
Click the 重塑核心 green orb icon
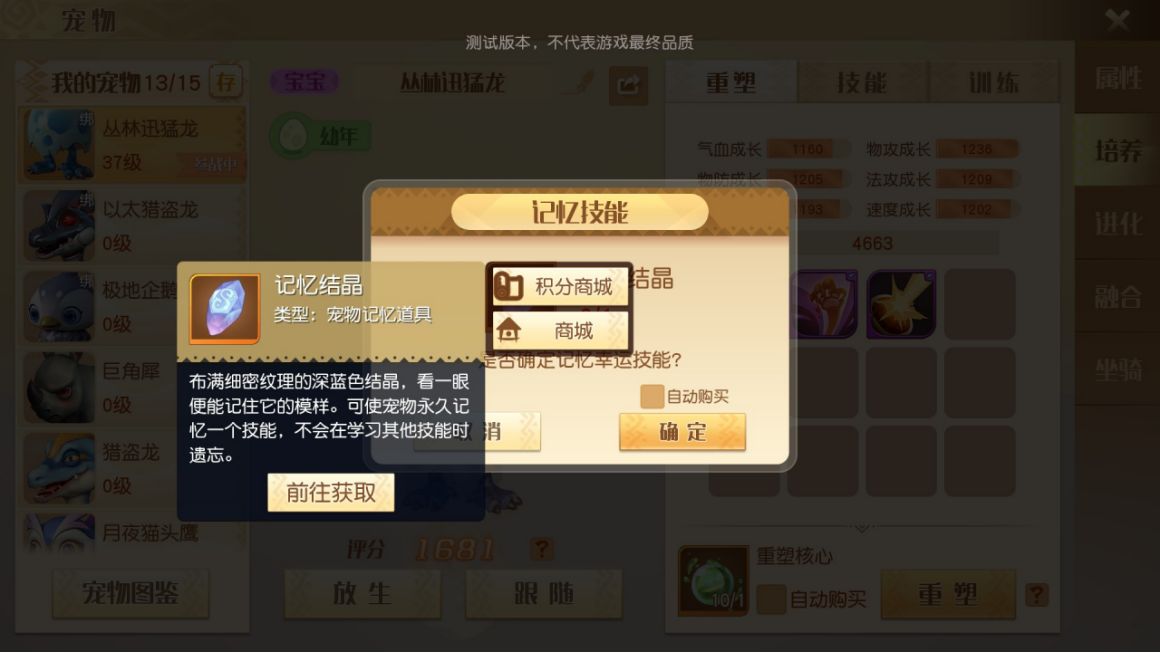pos(713,581)
